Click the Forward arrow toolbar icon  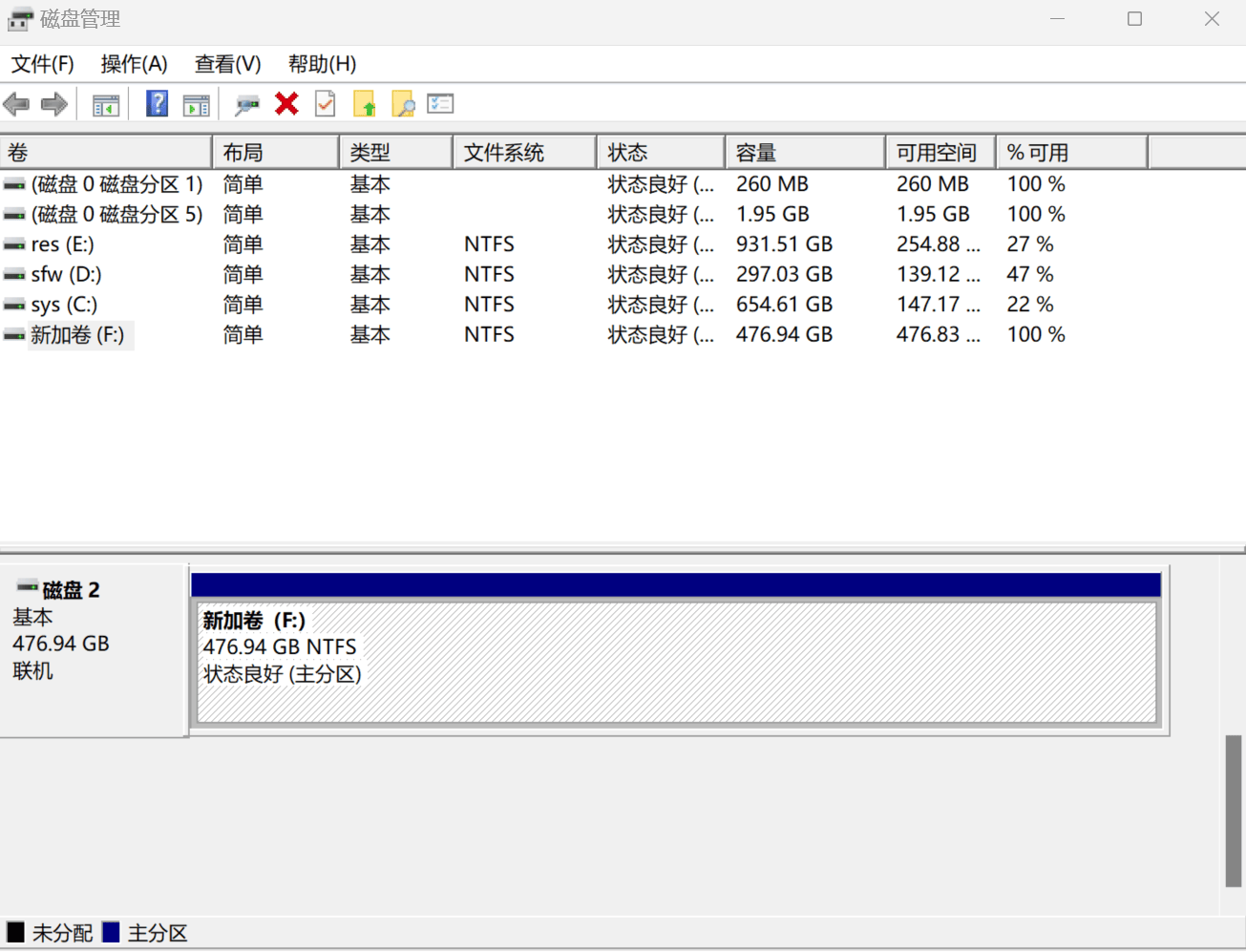pyautogui.click(x=54, y=104)
